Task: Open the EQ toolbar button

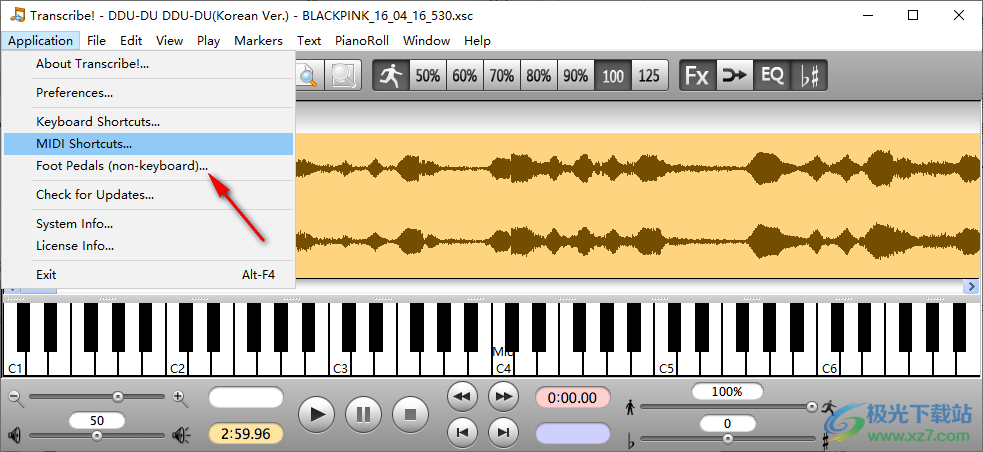Action: point(772,76)
